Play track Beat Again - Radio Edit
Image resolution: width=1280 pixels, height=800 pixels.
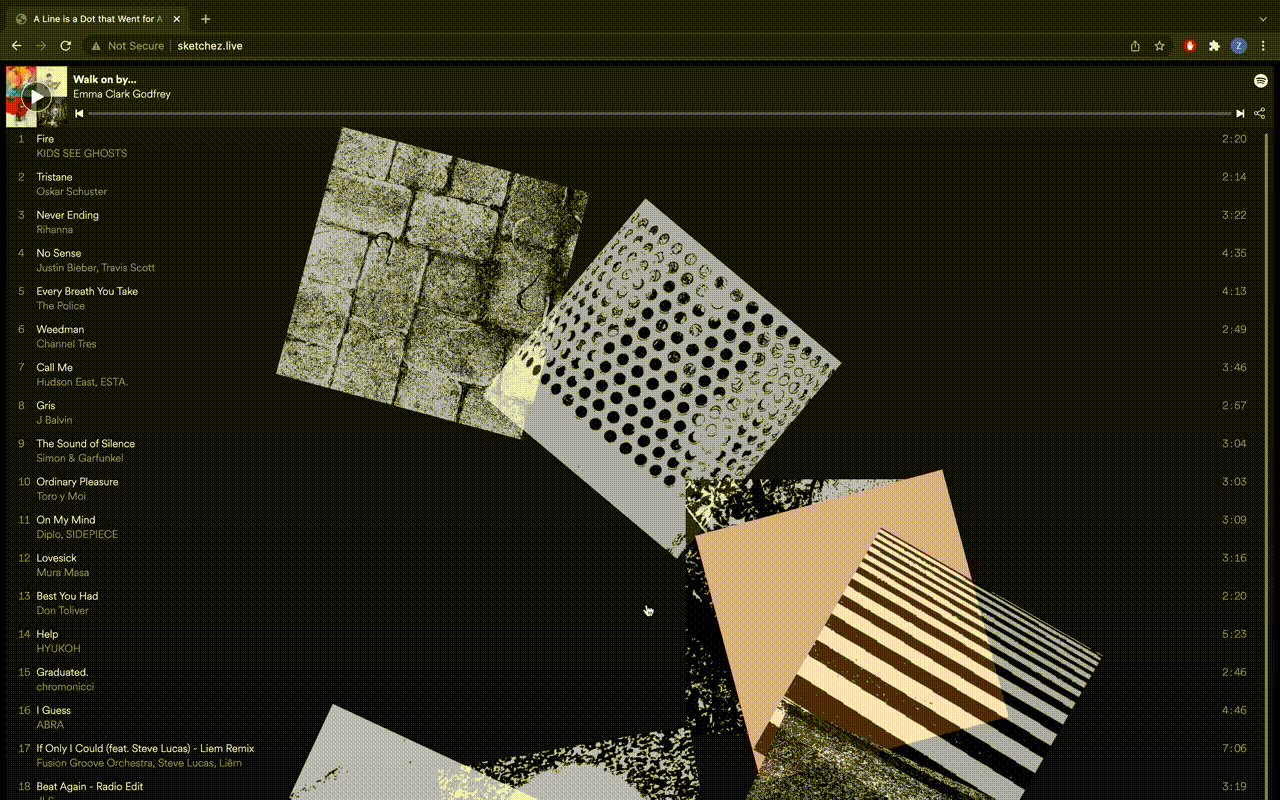pos(633,790)
